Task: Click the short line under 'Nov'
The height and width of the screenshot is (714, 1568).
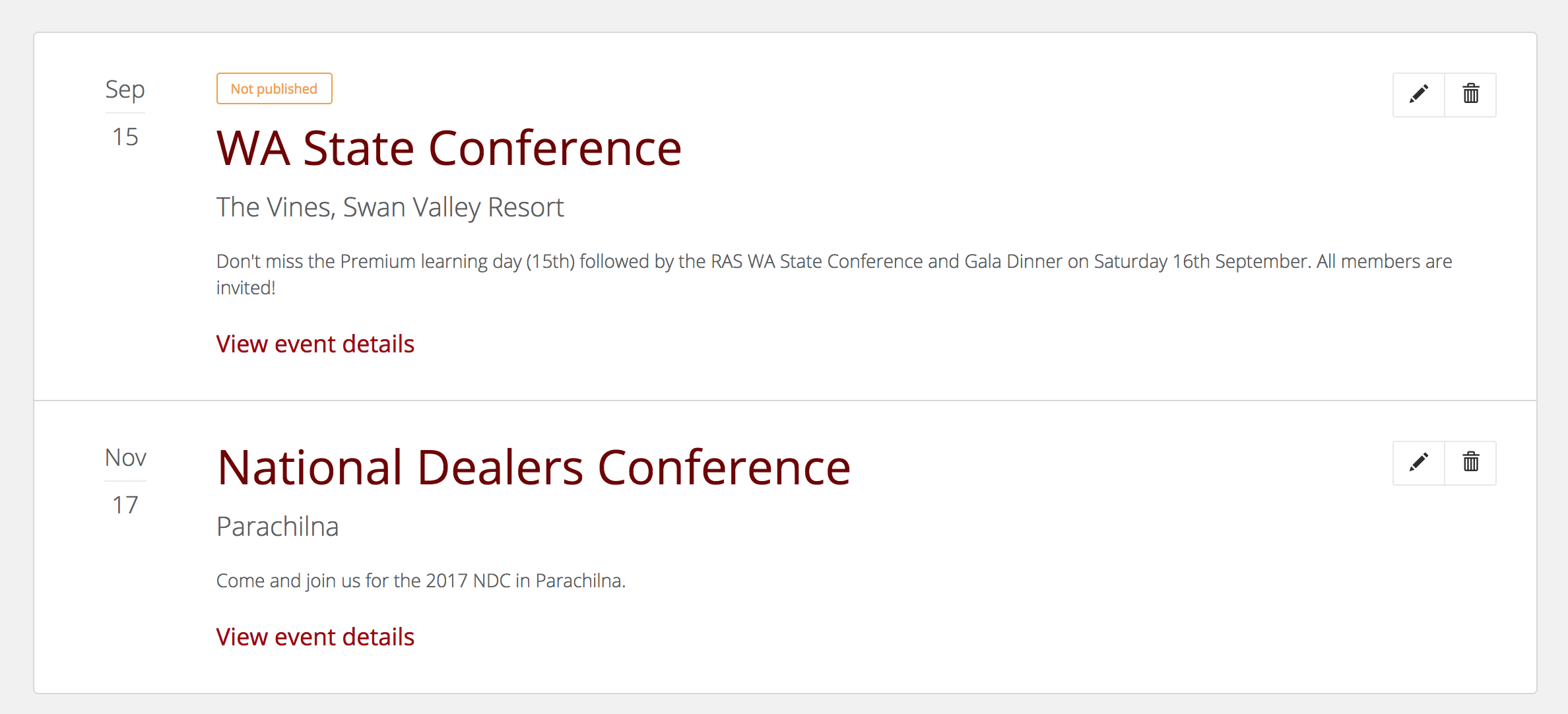Action: point(125,481)
